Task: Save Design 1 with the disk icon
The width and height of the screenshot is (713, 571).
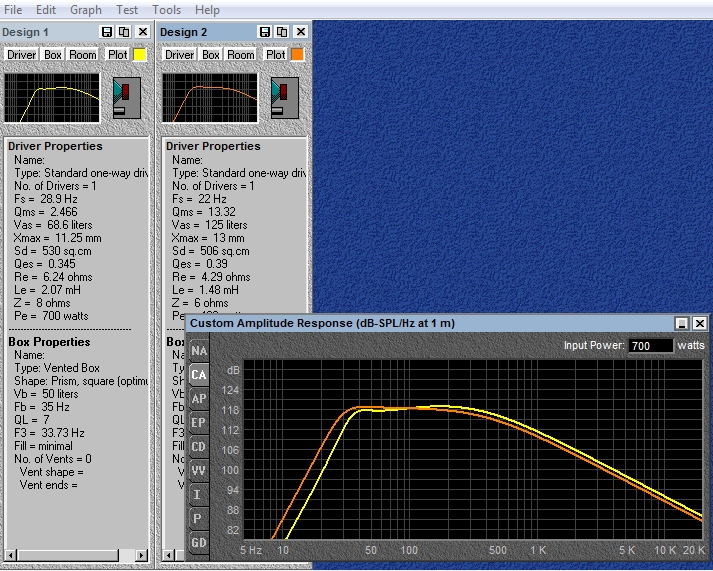Action: click(x=106, y=32)
